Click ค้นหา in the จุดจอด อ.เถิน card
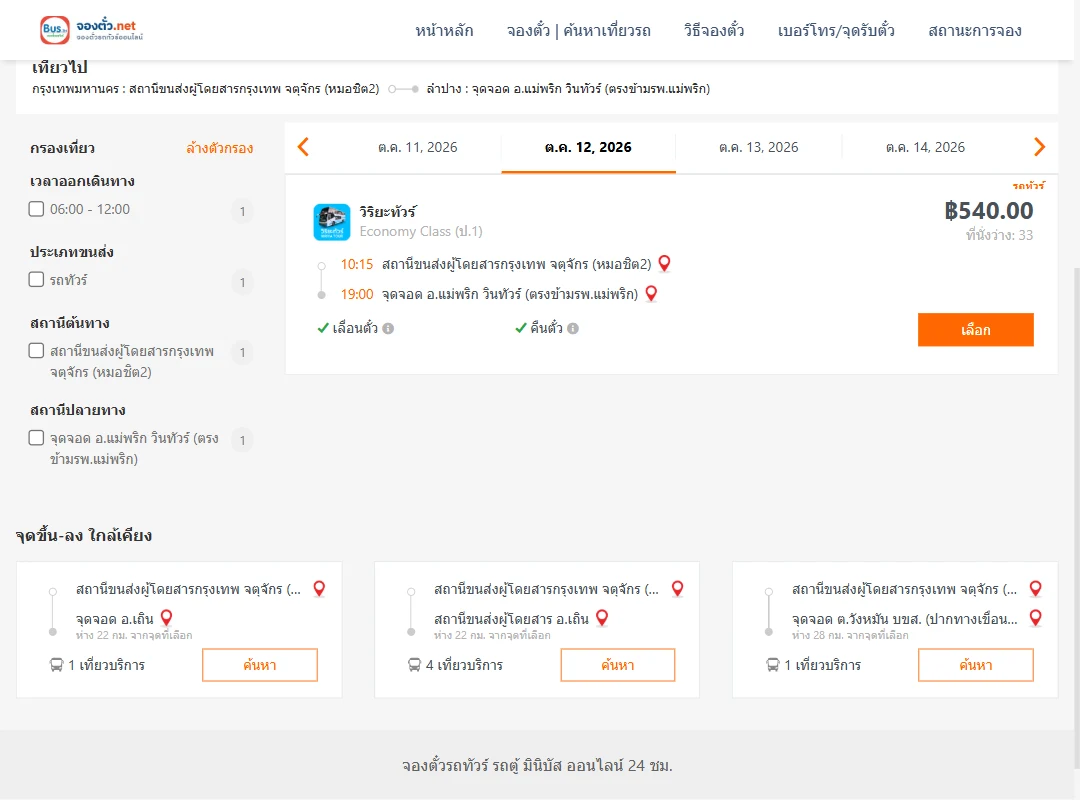Screen dimensions: 1080x800 pos(260,665)
